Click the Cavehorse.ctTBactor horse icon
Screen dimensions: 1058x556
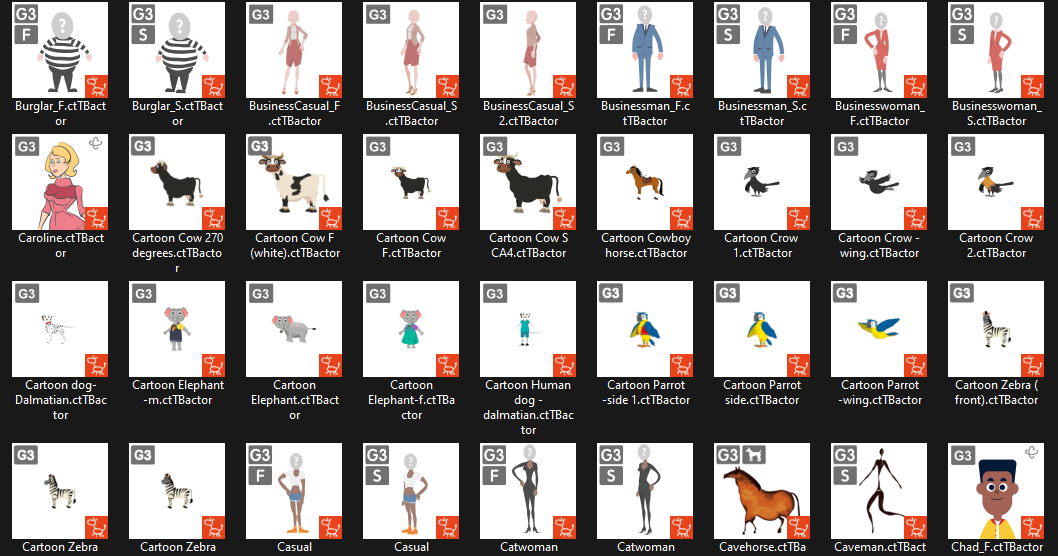pyautogui.click(x=762, y=491)
